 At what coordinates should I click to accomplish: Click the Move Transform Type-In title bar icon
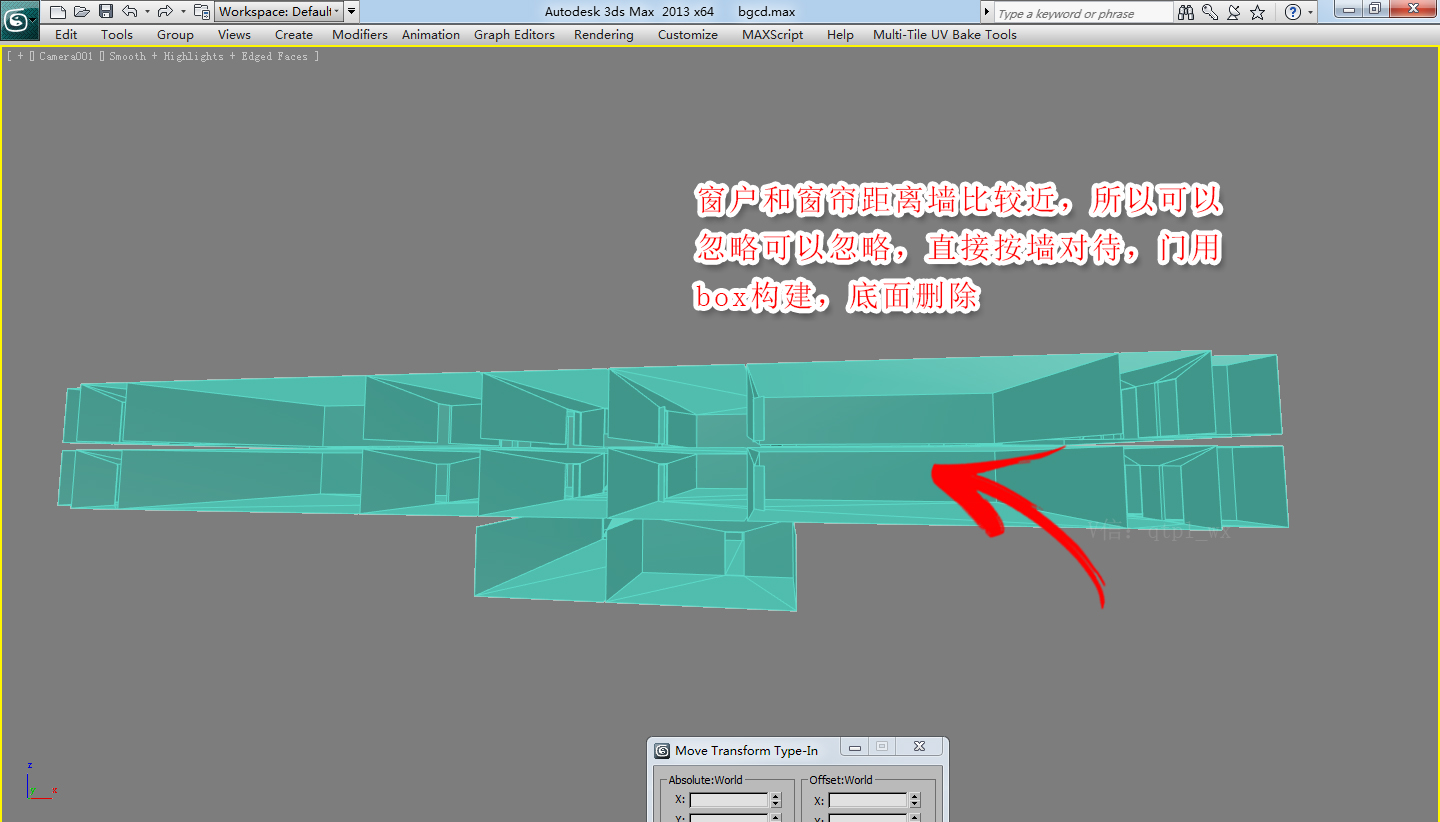click(662, 751)
